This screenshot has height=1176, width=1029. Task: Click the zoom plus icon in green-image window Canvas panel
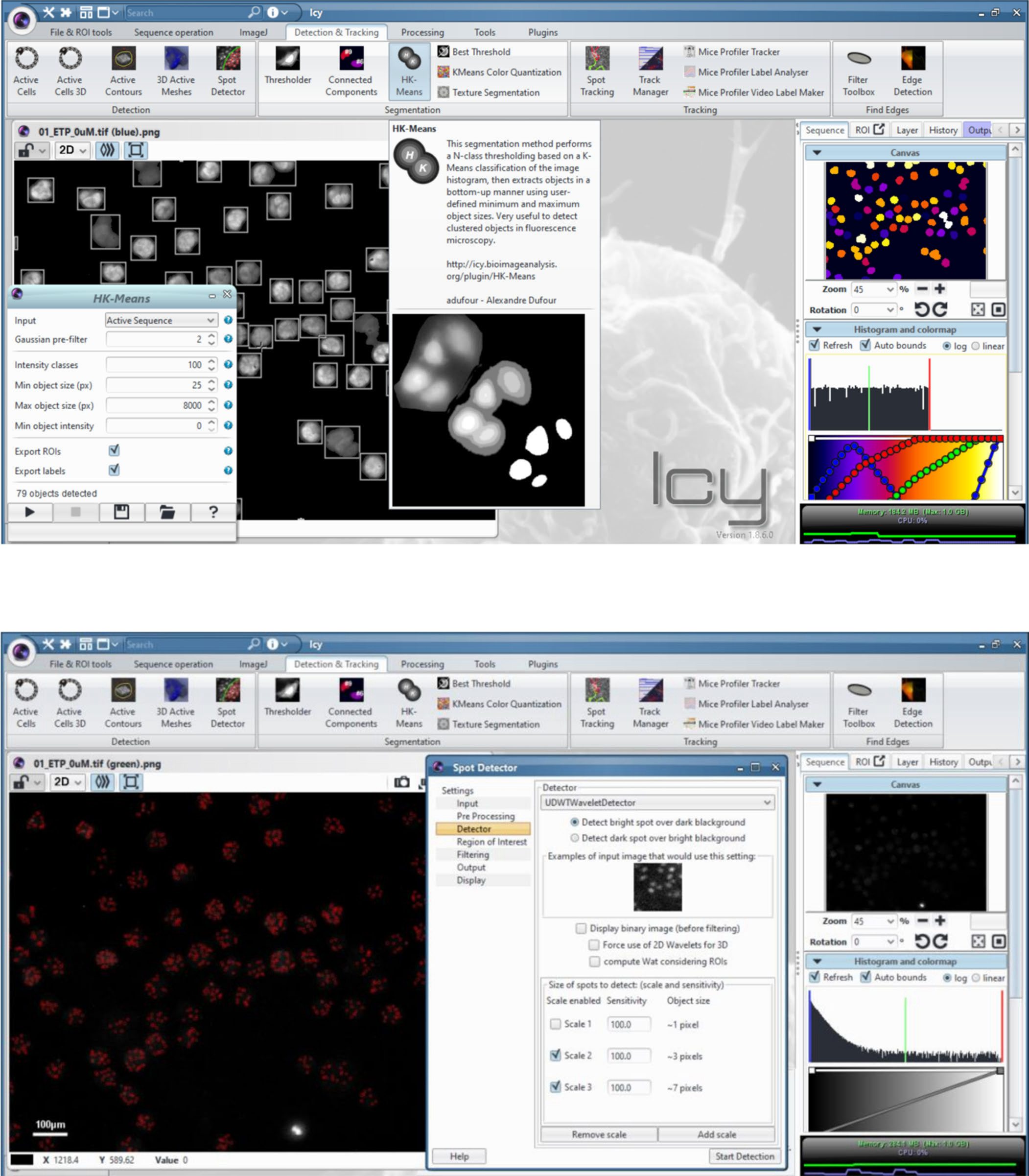pyautogui.click(x=940, y=920)
